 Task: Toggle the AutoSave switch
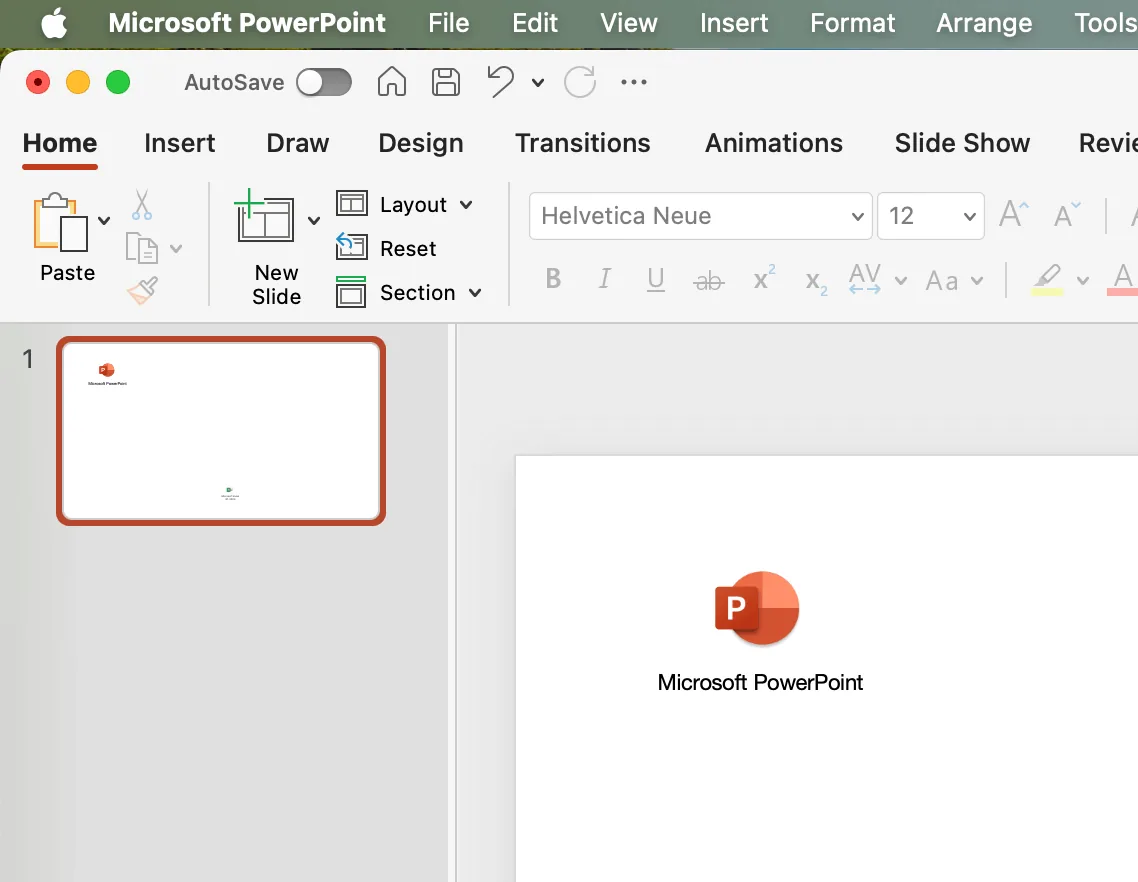coord(324,82)
